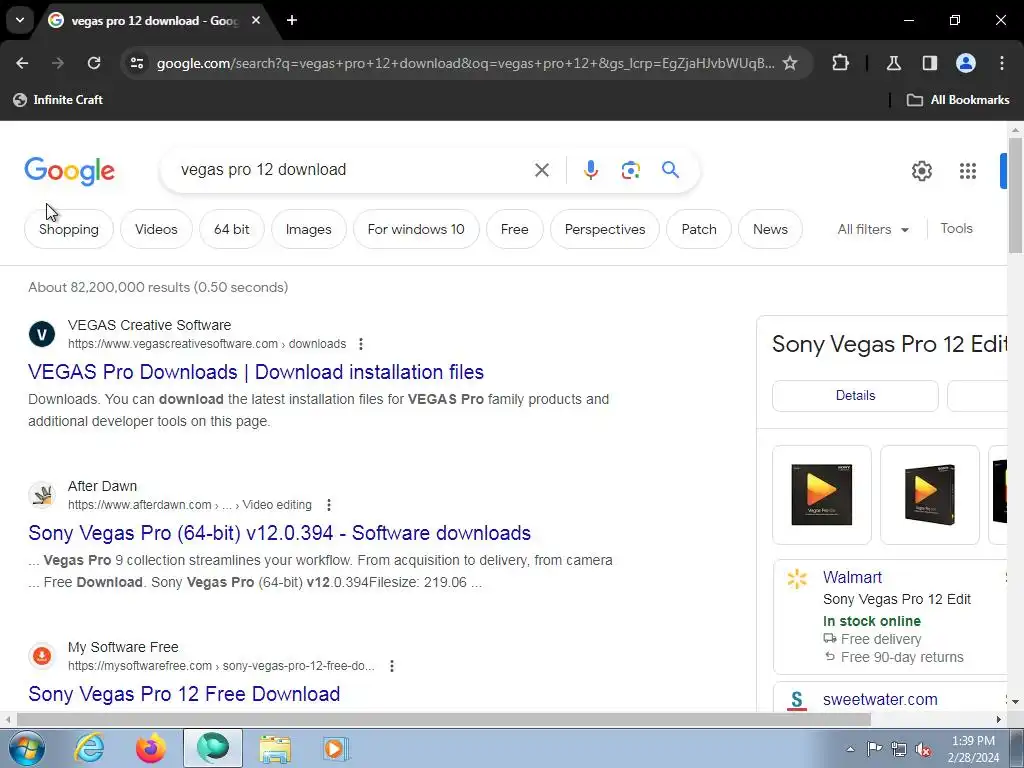The width and height of the screenshot is (1024, 768).
Task: Toggle the Chrome side panel icon
Action: [929, 63]
